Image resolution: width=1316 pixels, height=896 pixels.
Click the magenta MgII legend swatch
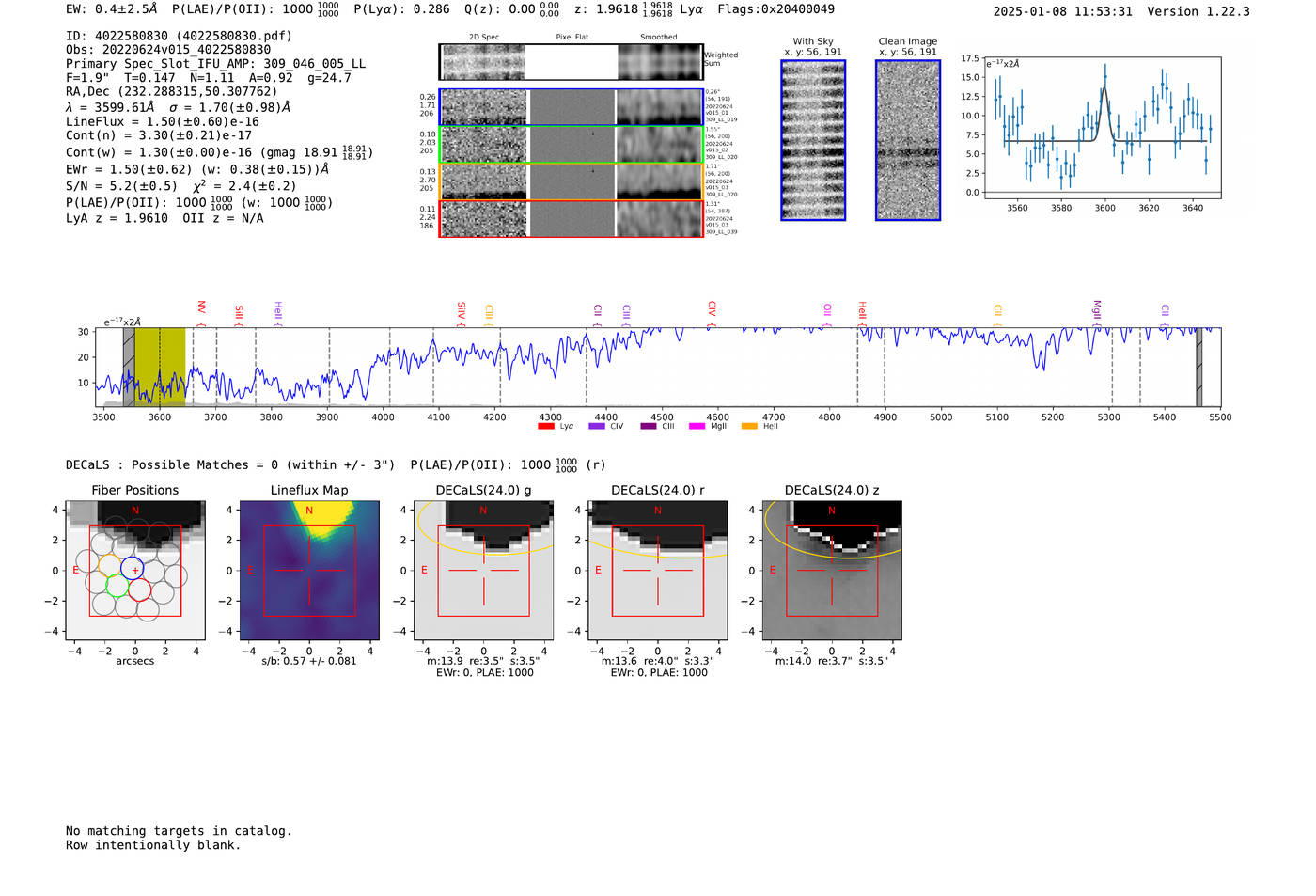(x=697, y=426)
